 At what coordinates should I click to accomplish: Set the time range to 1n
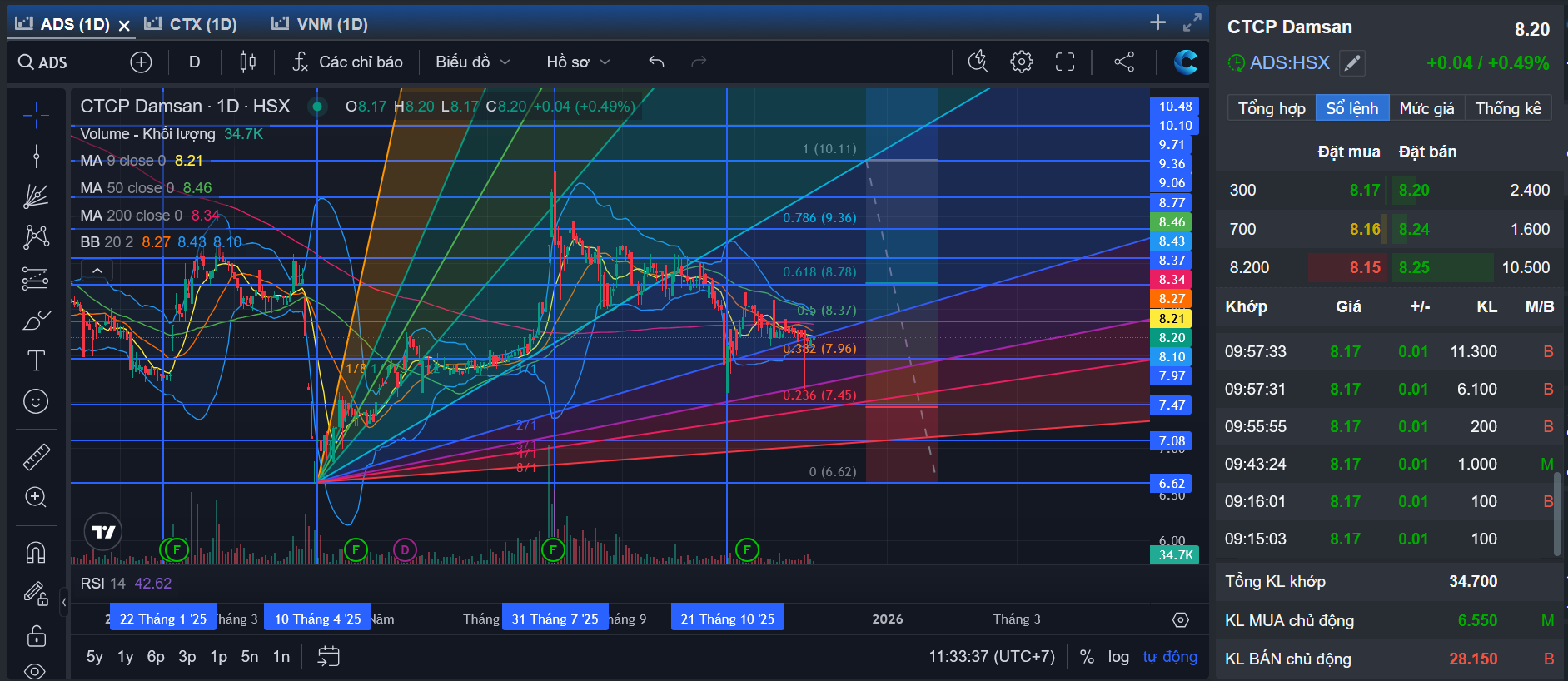[281, 657]
